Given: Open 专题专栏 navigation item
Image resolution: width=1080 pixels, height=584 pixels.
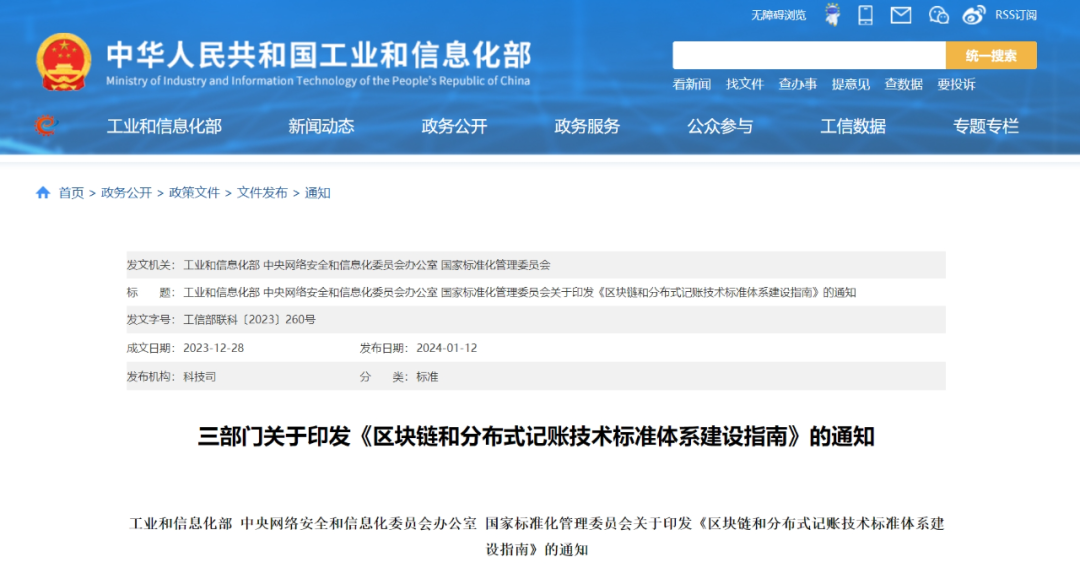Looking at the screenshot, I should tap(985, 126).
